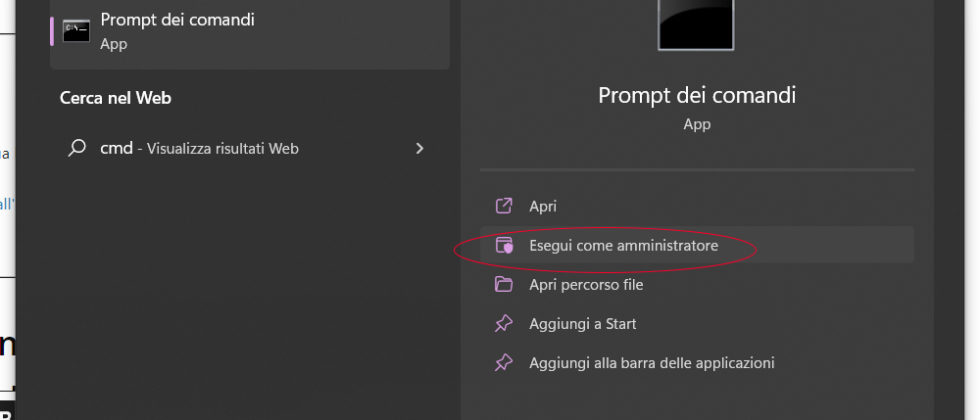Expand the cmd web result chevron
Screen dimensions: 980x420
pyautogui.click(x=419, y=148)
